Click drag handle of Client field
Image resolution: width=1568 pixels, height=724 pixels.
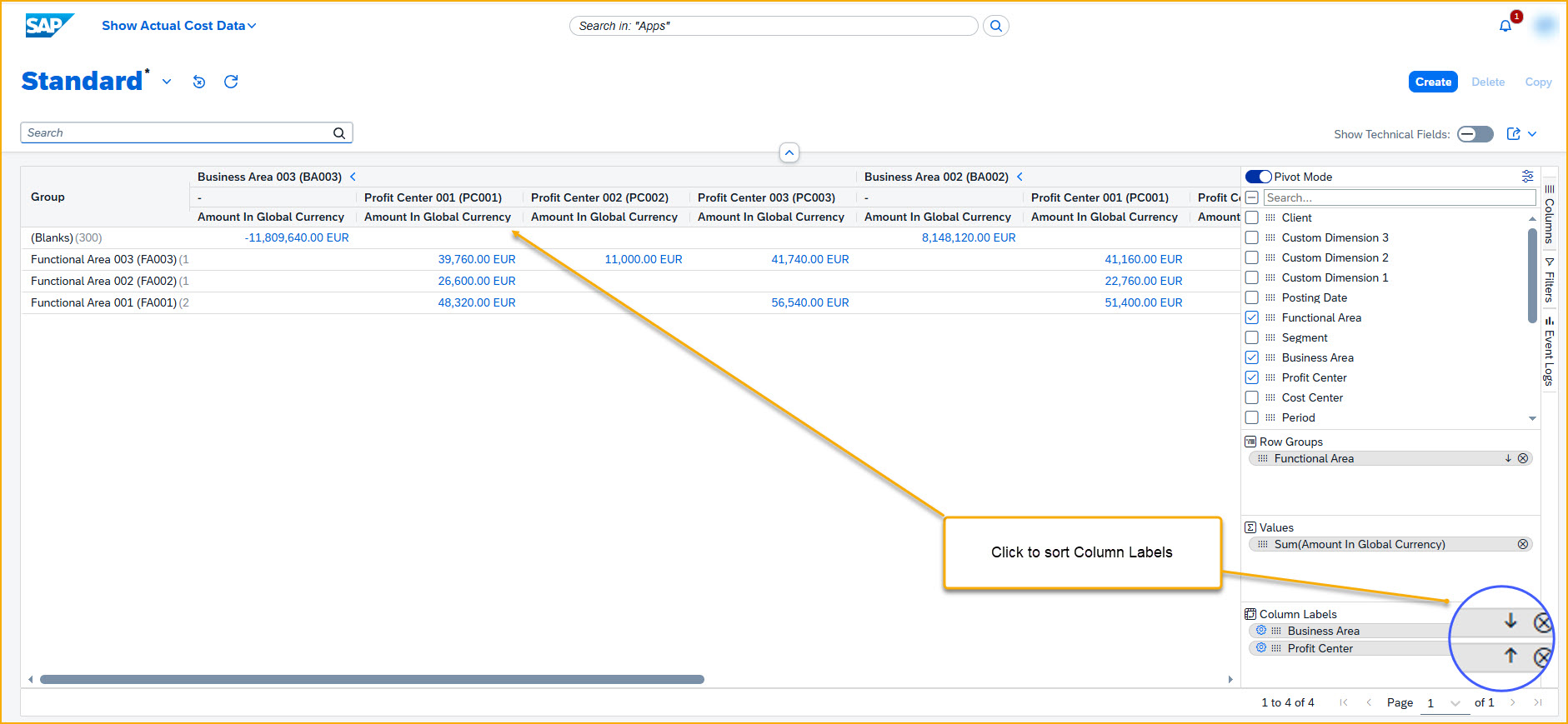(1270, 217)
